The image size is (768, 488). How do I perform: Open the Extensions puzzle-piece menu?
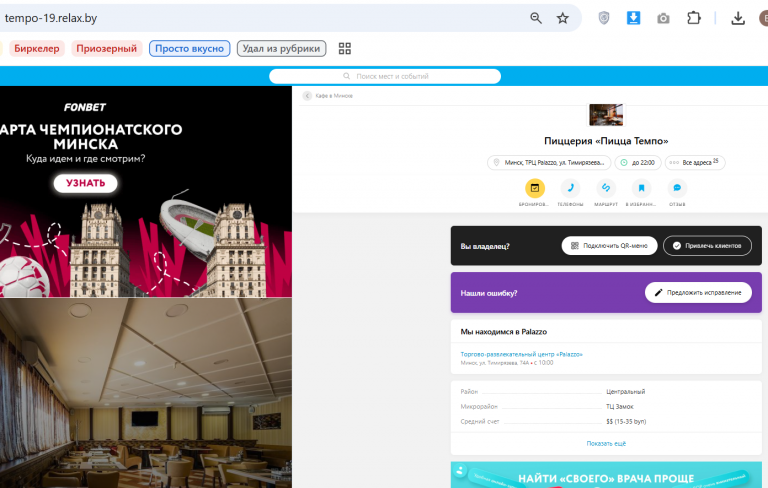point(694,19)
